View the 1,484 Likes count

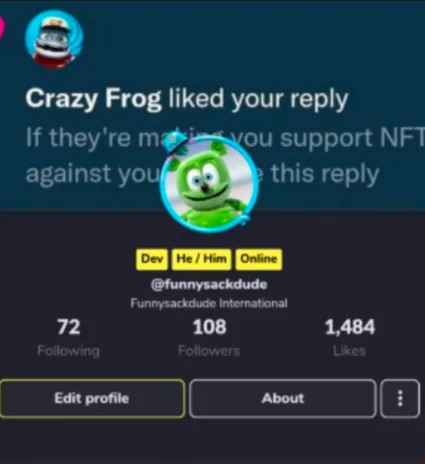[350, 327]
